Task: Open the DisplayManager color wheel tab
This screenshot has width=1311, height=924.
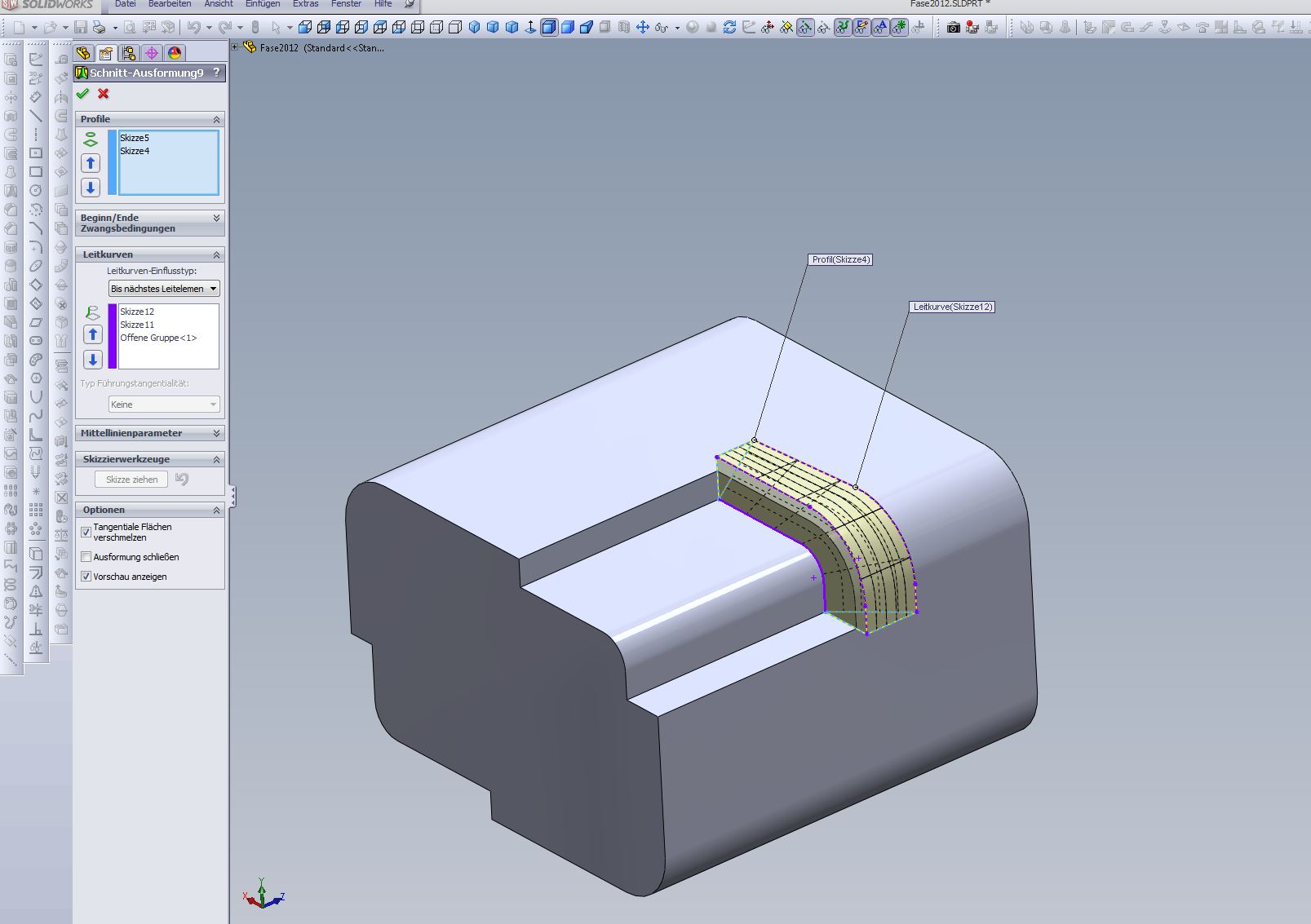Action: coord(175,54)
